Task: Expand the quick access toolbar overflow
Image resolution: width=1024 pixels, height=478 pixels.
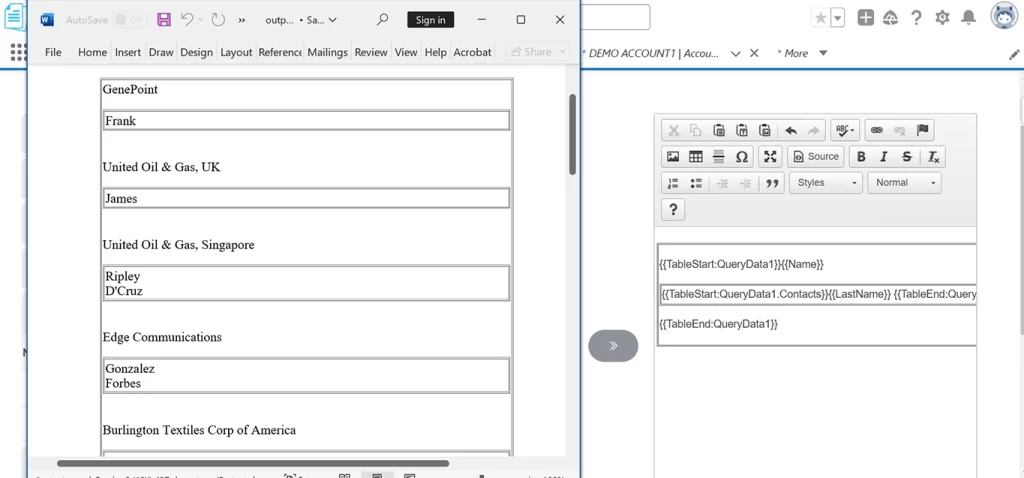Action: tap(242, 20)
